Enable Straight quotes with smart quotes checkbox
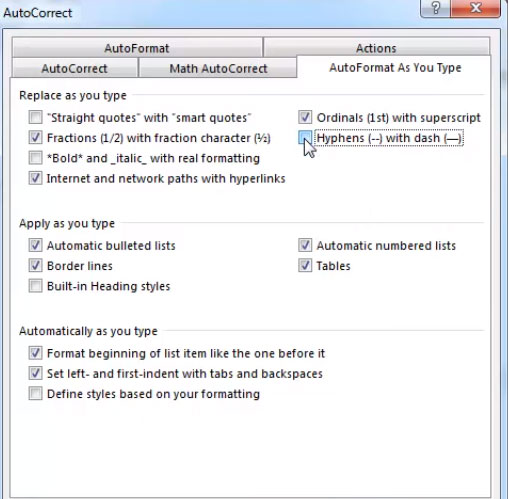Image resolution: width=508 pixels, height=499 pixels. 35,117
